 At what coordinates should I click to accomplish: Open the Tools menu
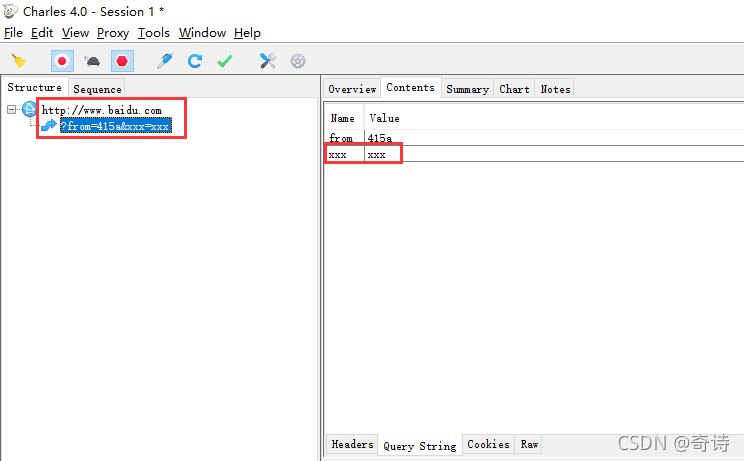click(154, 33)
